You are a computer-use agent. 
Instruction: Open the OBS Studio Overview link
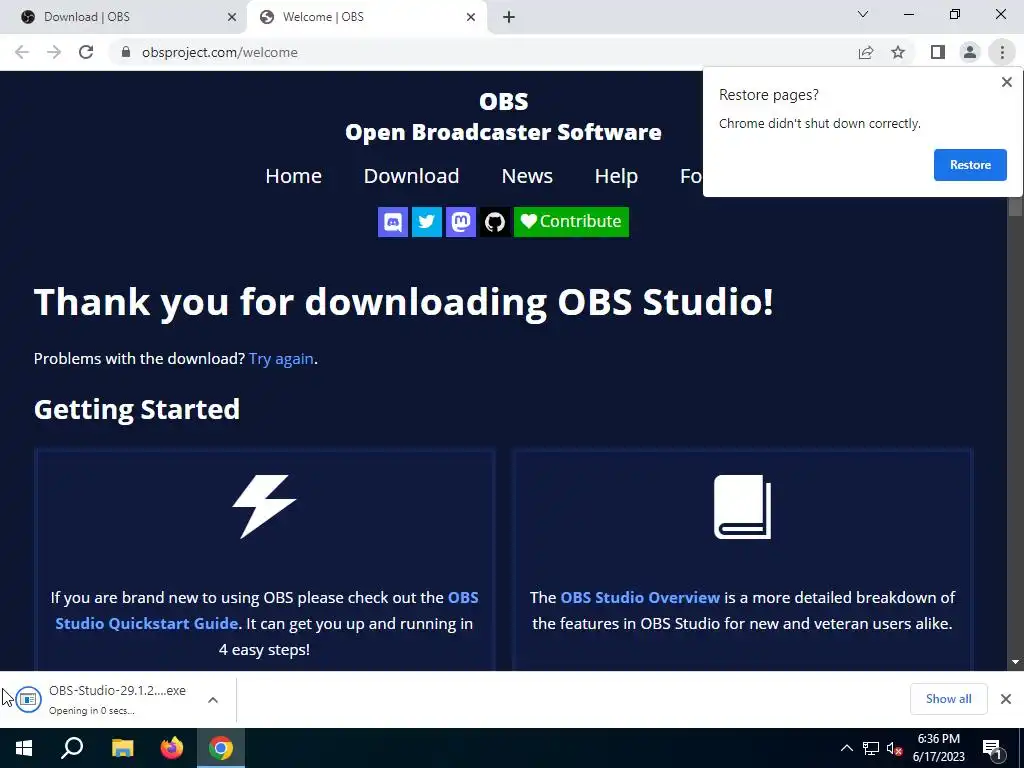click(640, 598)
